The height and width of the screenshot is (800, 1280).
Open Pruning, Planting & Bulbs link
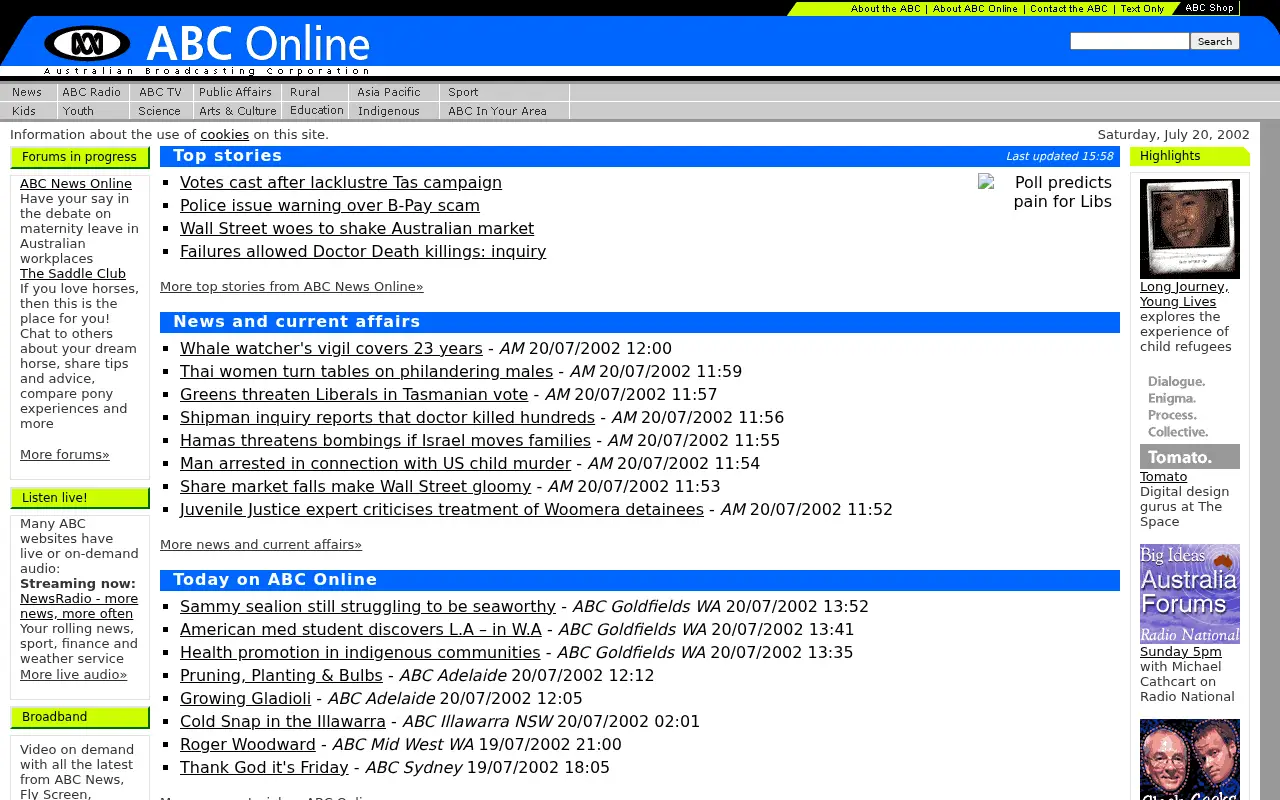click(x=281, y=675)
